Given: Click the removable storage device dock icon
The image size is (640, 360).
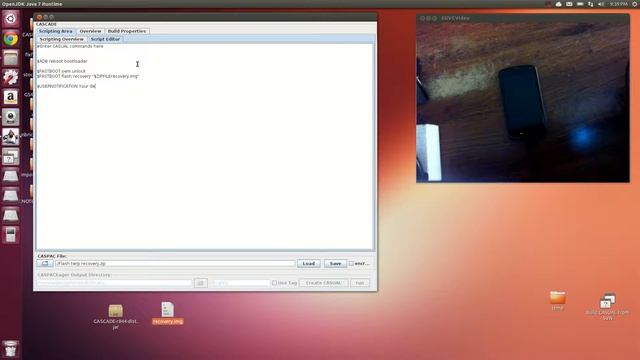Looking at the screenshot, I should point(11,235).
